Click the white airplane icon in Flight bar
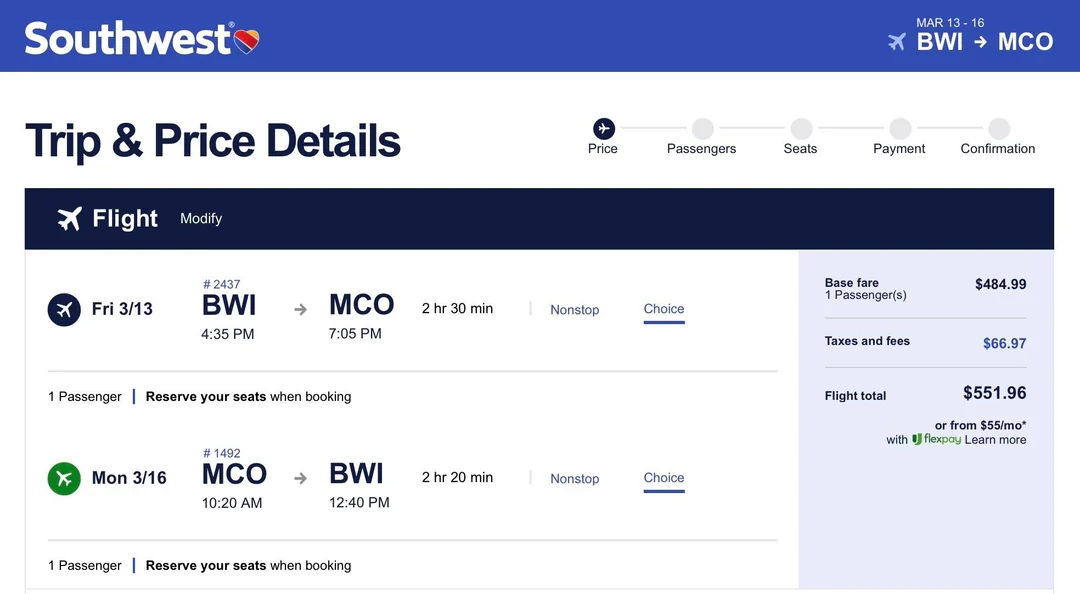1080x594 pixels. point(69,219)
